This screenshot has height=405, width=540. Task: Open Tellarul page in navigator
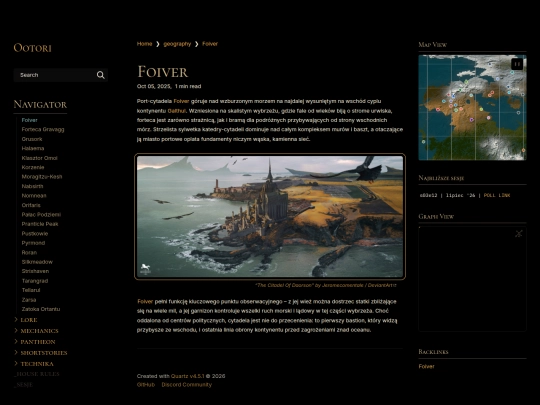click(31, 290)
